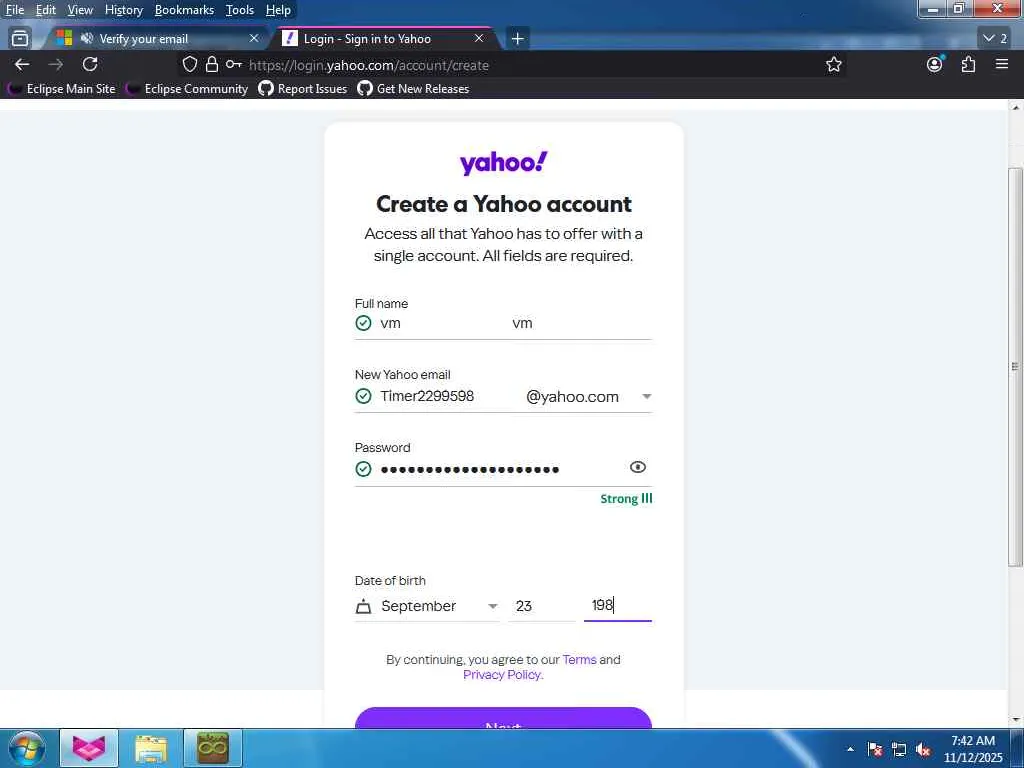
Task: Open the Bookmarks menu
Action: tap(184, 10)
